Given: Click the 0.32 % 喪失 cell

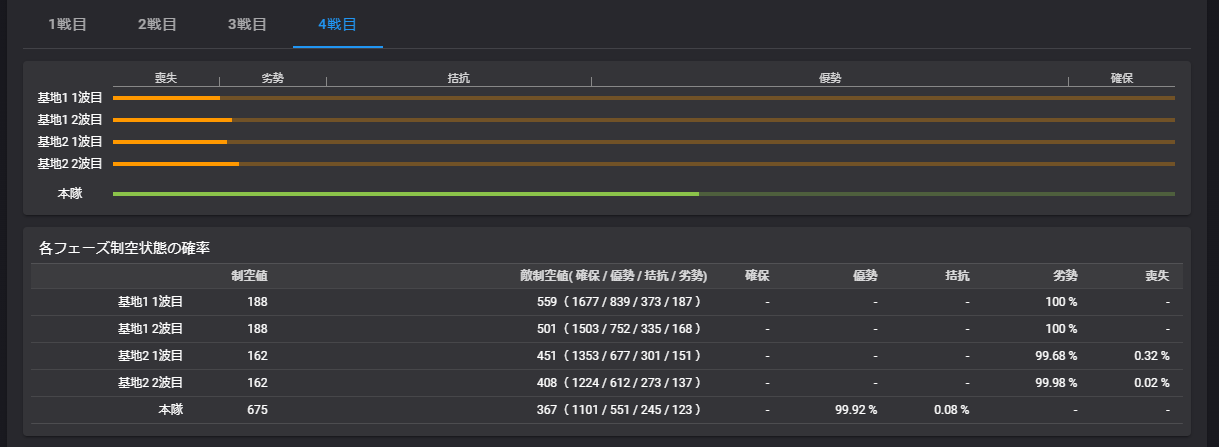Looking at the screenshot, I should coord(1151,355).
